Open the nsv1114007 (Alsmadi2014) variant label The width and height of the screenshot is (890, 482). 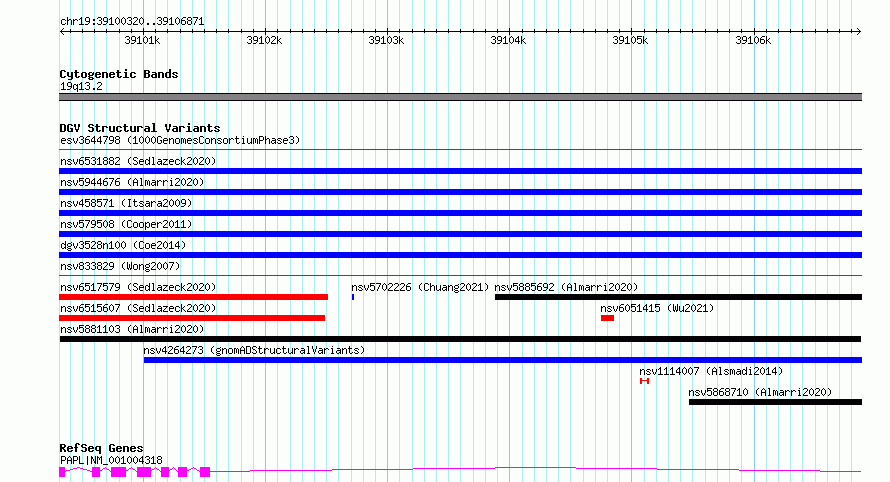tap(711, 371)
